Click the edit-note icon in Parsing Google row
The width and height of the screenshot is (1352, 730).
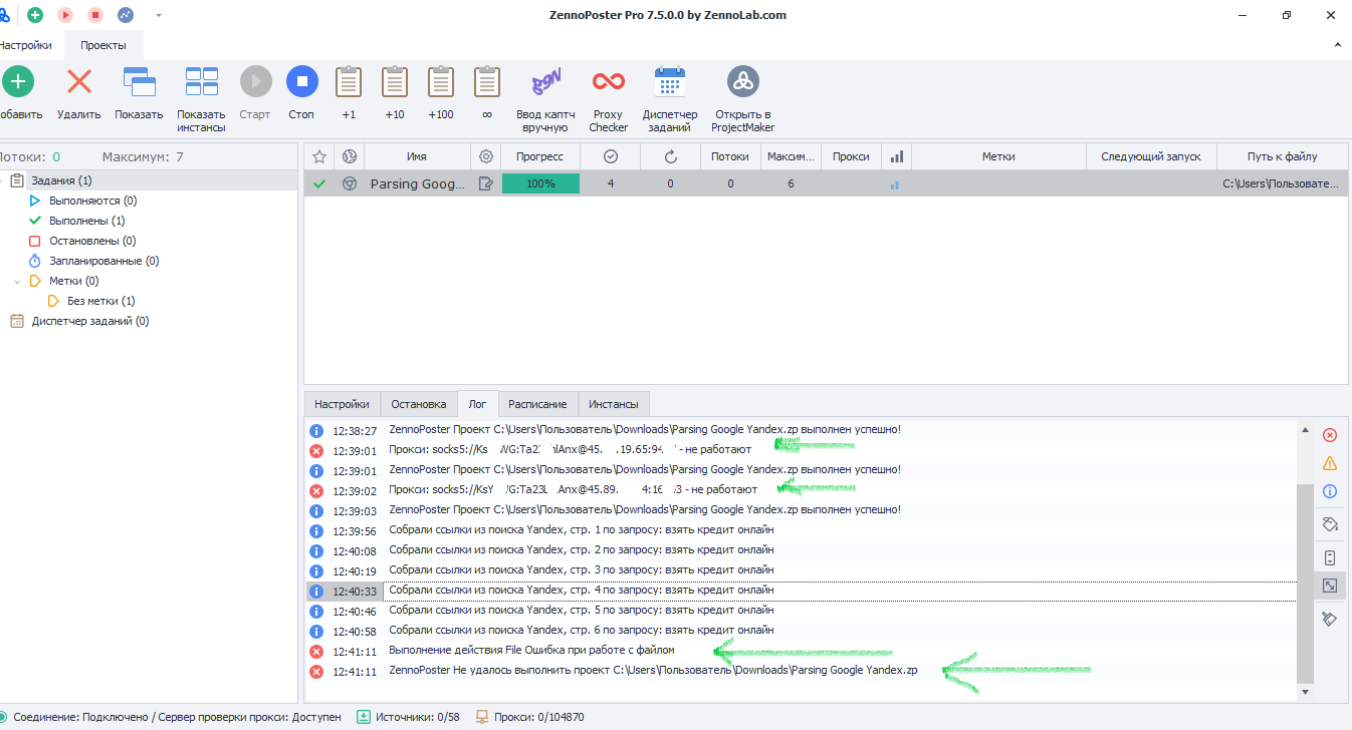click(486, 184)
